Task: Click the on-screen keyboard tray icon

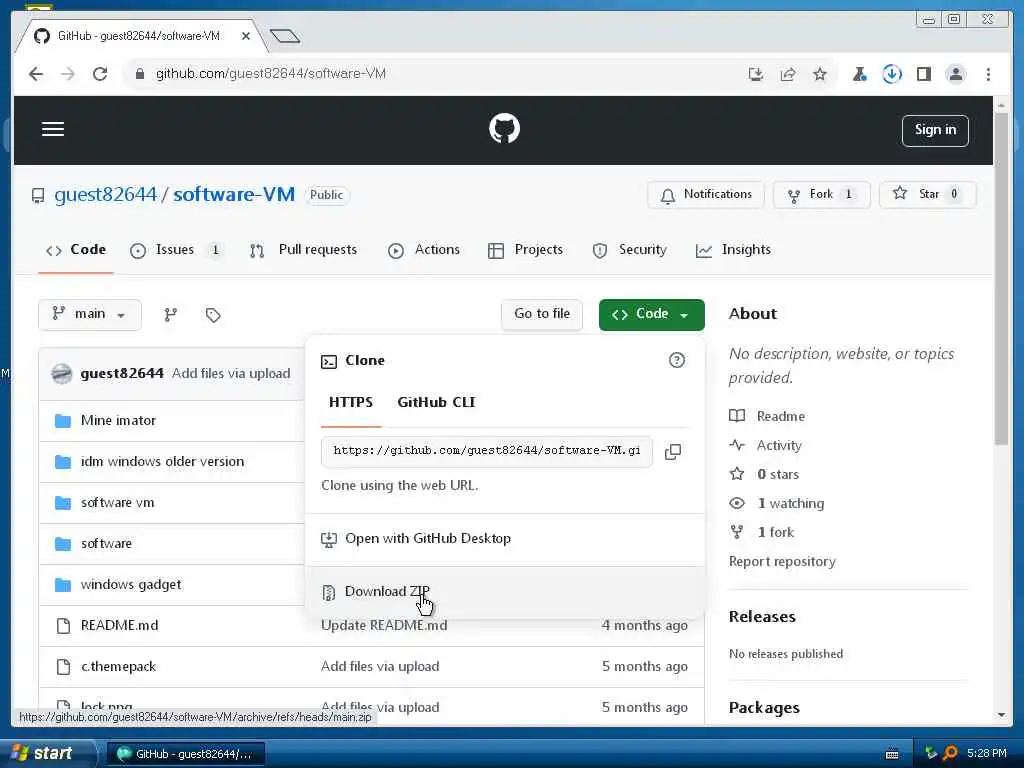Action: point(891,754)
